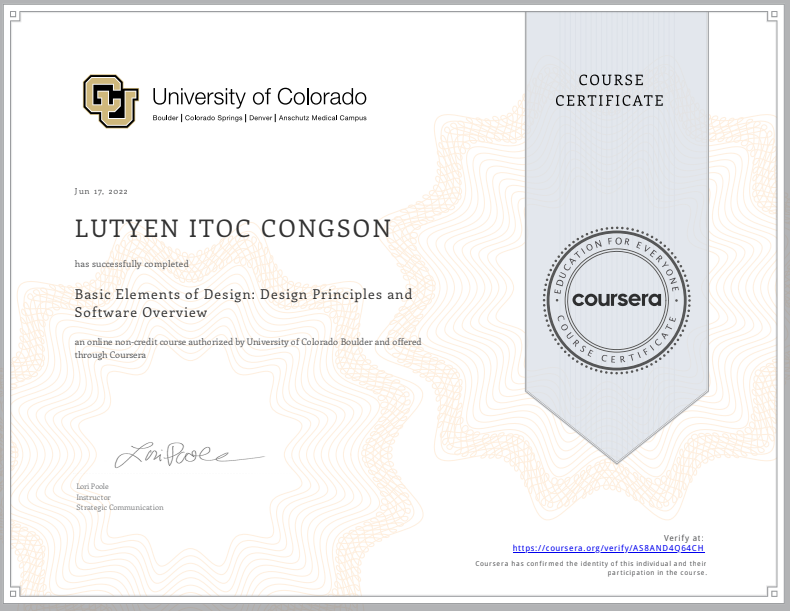Click the Strategic Communication text
Viewport: 790px width, 611px height.
pos(120,507)
